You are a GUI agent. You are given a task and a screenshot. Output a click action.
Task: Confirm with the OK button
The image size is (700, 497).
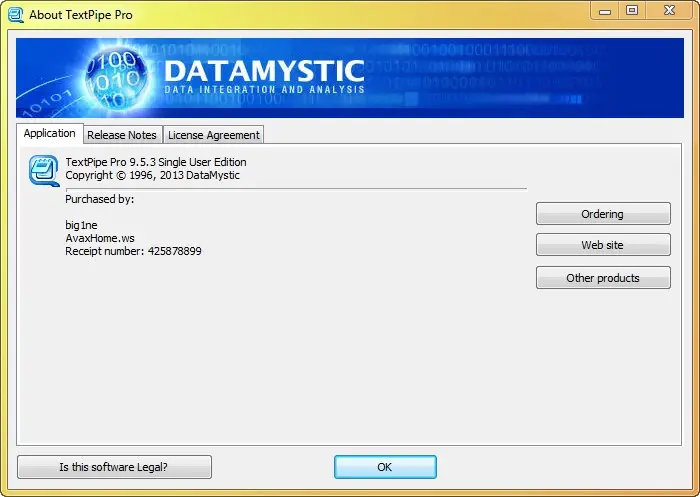385,467
